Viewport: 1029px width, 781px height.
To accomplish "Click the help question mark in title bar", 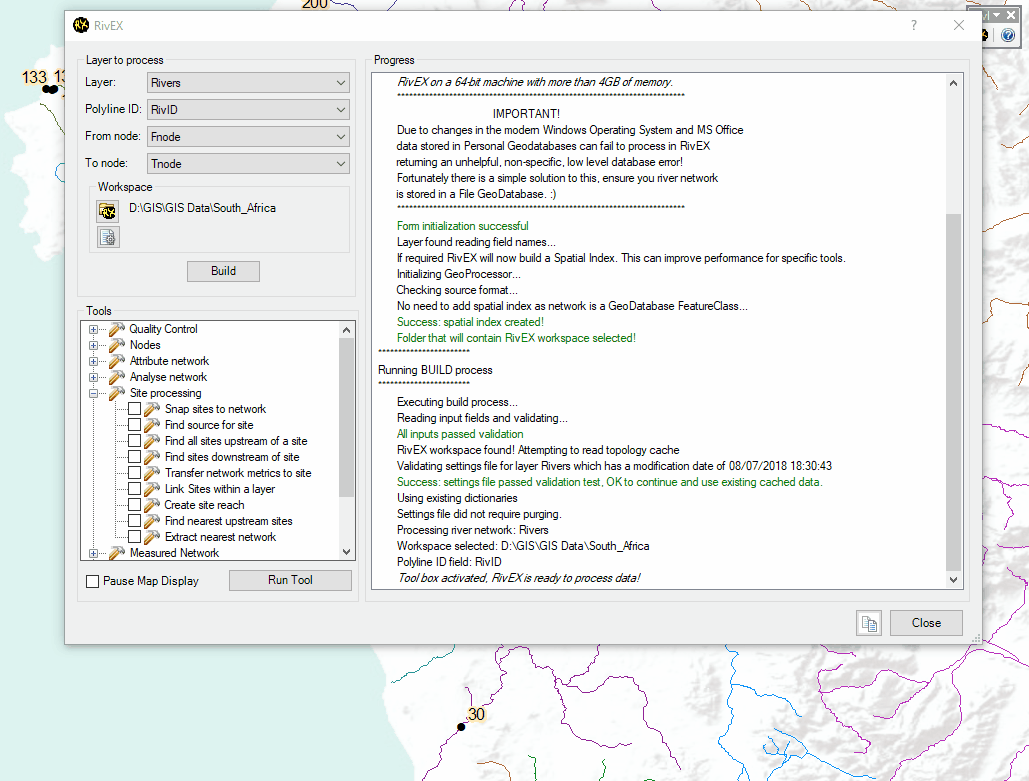I will coord(914,25).
